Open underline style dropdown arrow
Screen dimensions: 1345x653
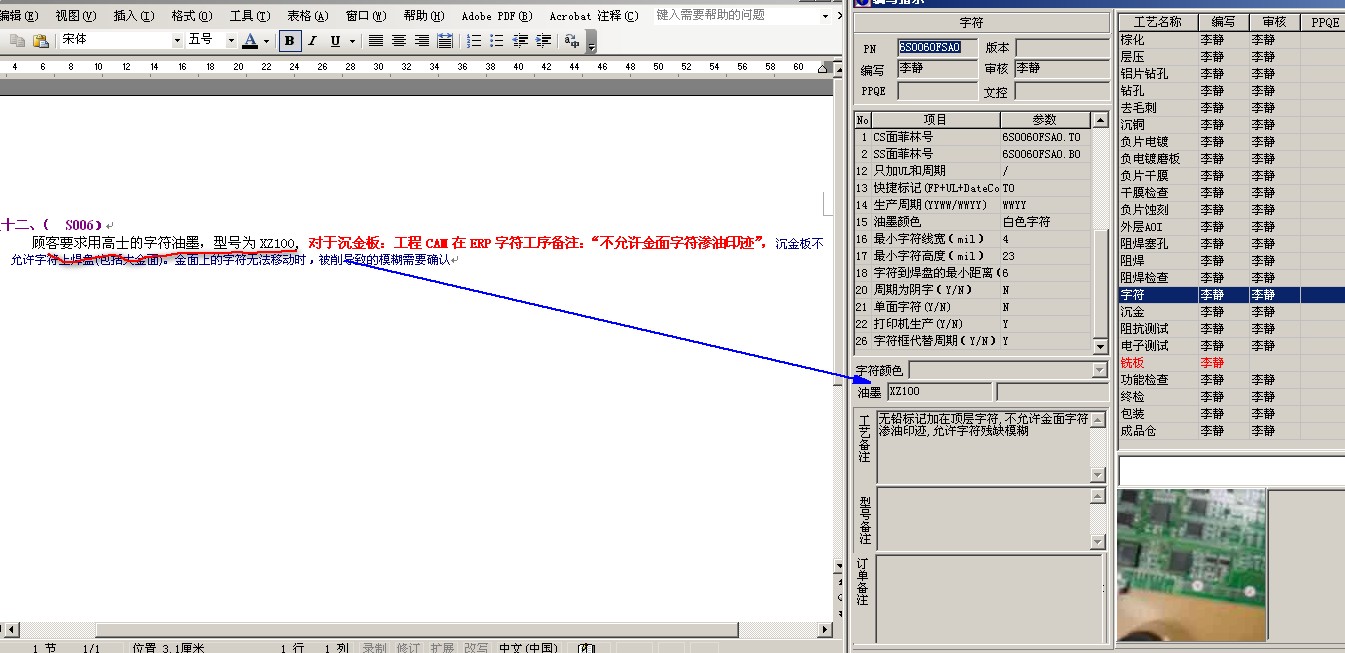[x=352, y=41]
